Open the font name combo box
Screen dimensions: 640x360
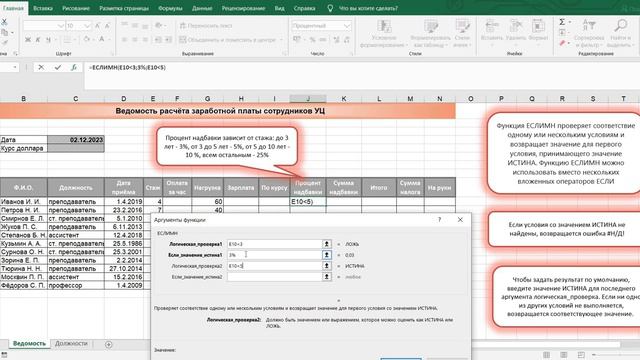click(x=44, y=26)
